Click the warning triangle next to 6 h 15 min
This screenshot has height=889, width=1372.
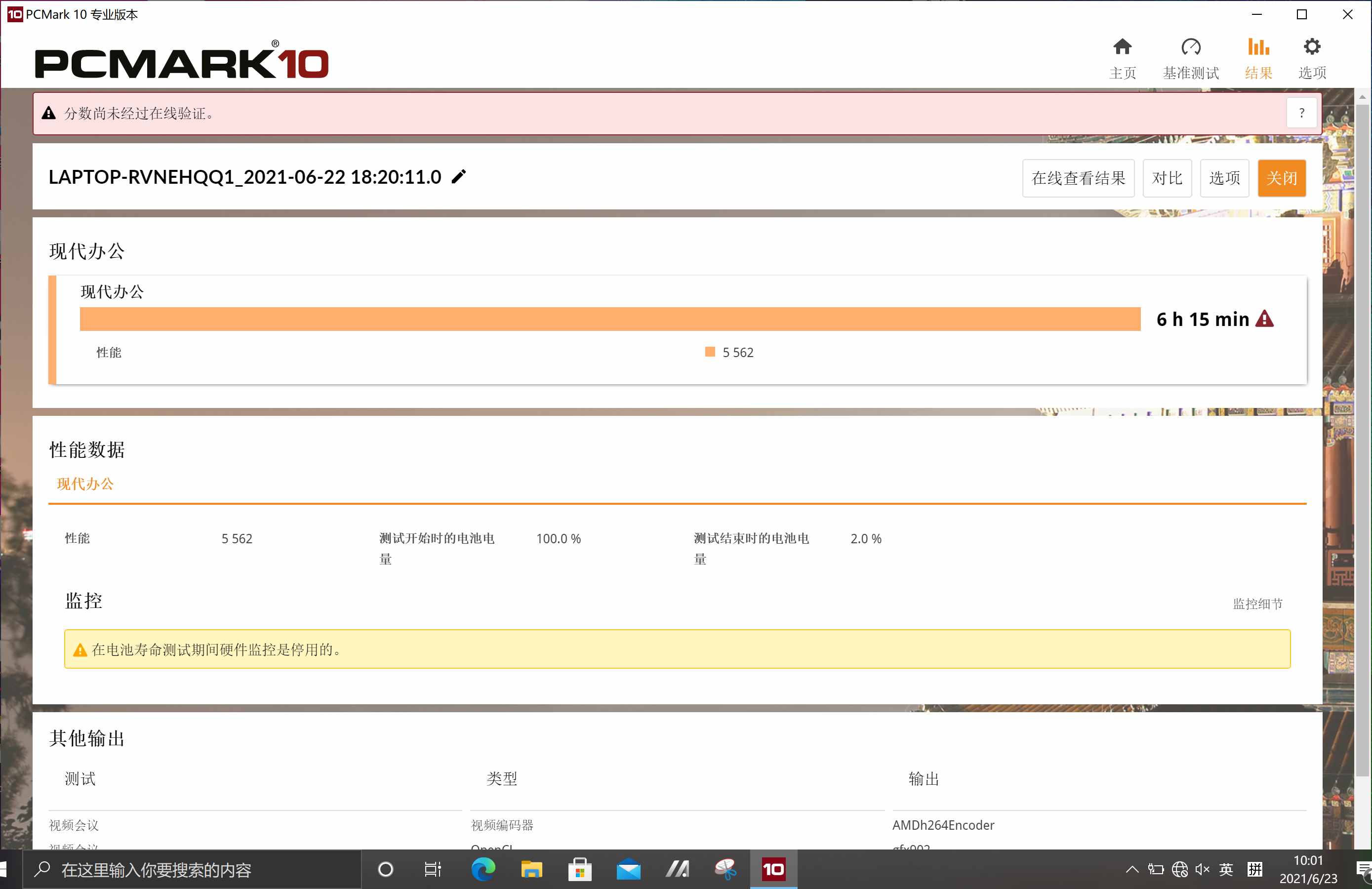(x=1264, y=318)
